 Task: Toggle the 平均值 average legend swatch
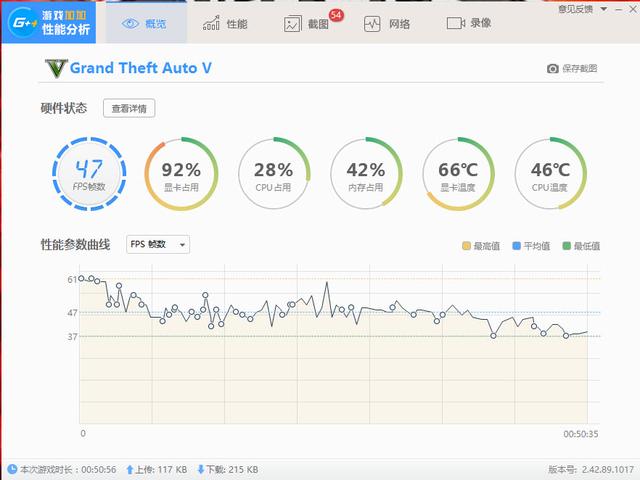pyautogui.click(x=516, y=246)
